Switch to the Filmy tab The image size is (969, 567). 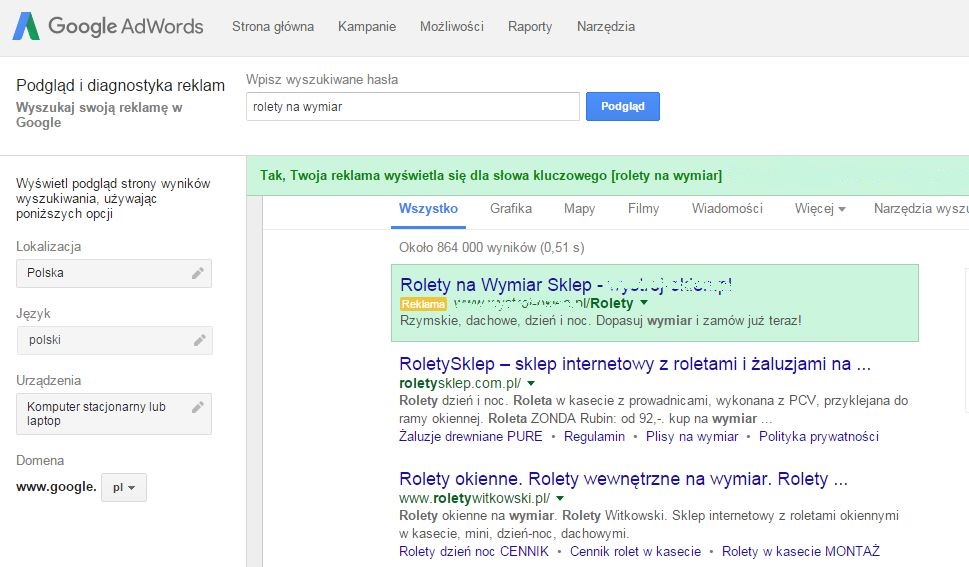(x=643, y=209)
